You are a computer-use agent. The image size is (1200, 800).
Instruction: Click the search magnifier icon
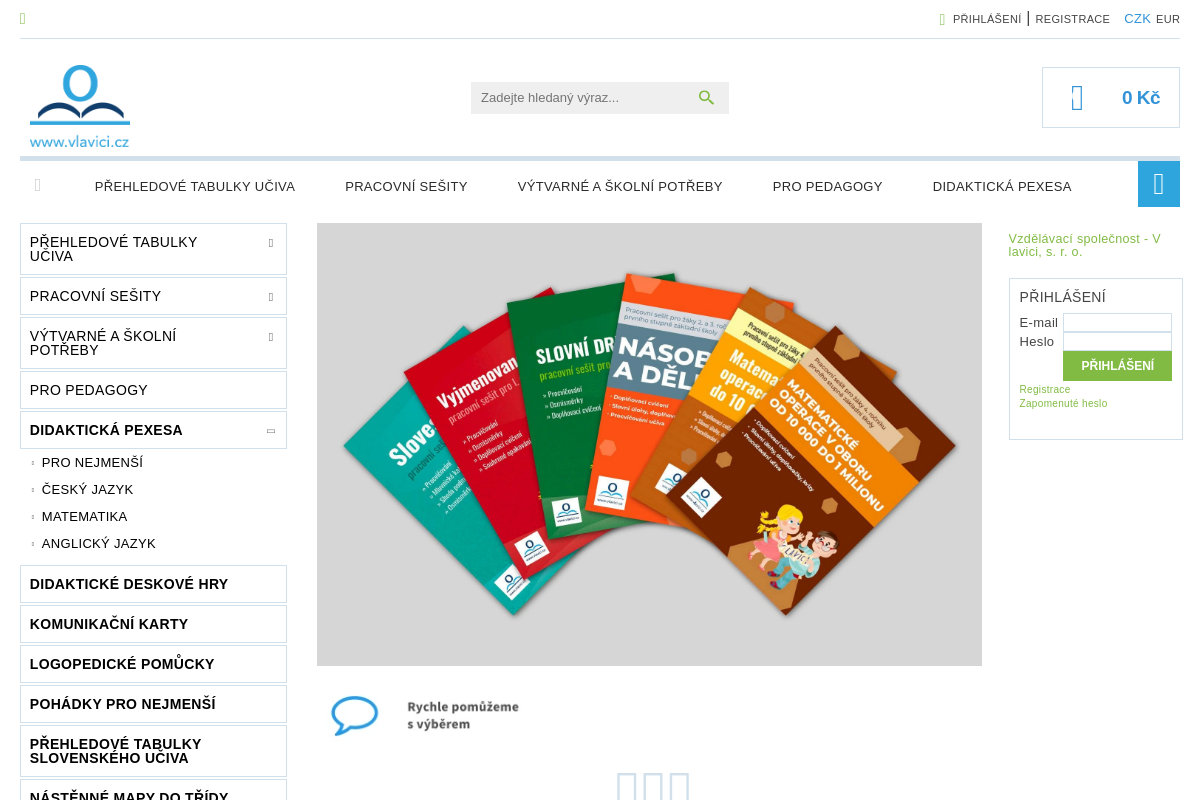(706, 98)
